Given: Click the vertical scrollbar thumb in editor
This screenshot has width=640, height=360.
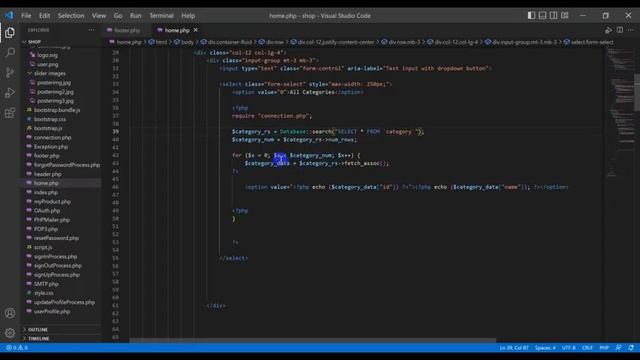Looking at the screenshot, I should (637, 92).
